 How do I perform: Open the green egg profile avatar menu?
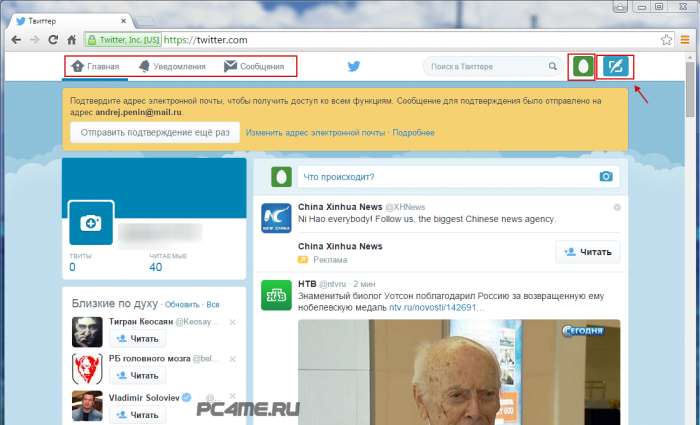[581, 67]
